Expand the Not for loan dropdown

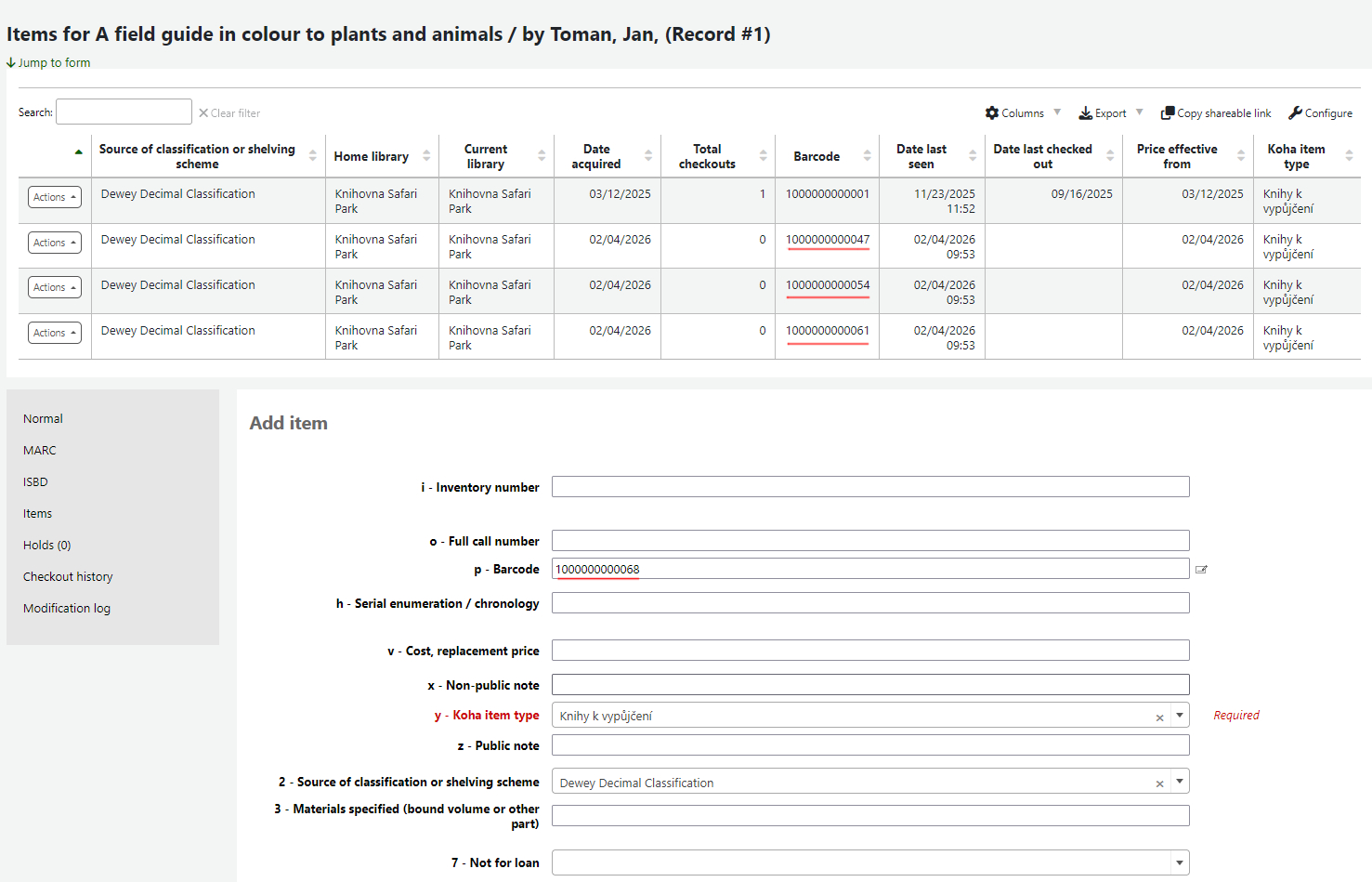[1179, 862]
